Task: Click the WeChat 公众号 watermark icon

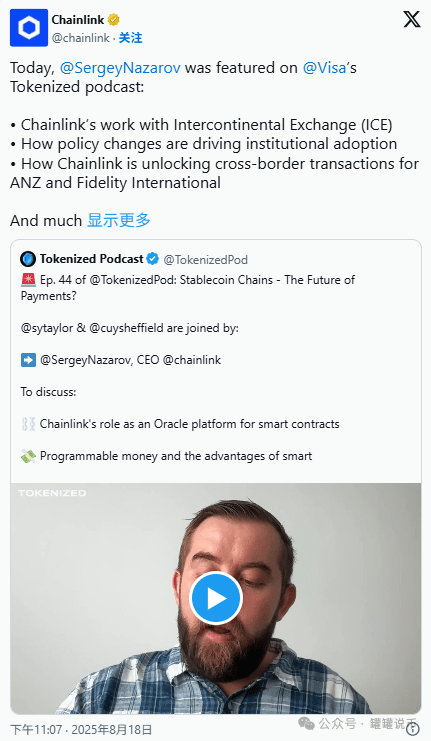Action: coord(306,723)
